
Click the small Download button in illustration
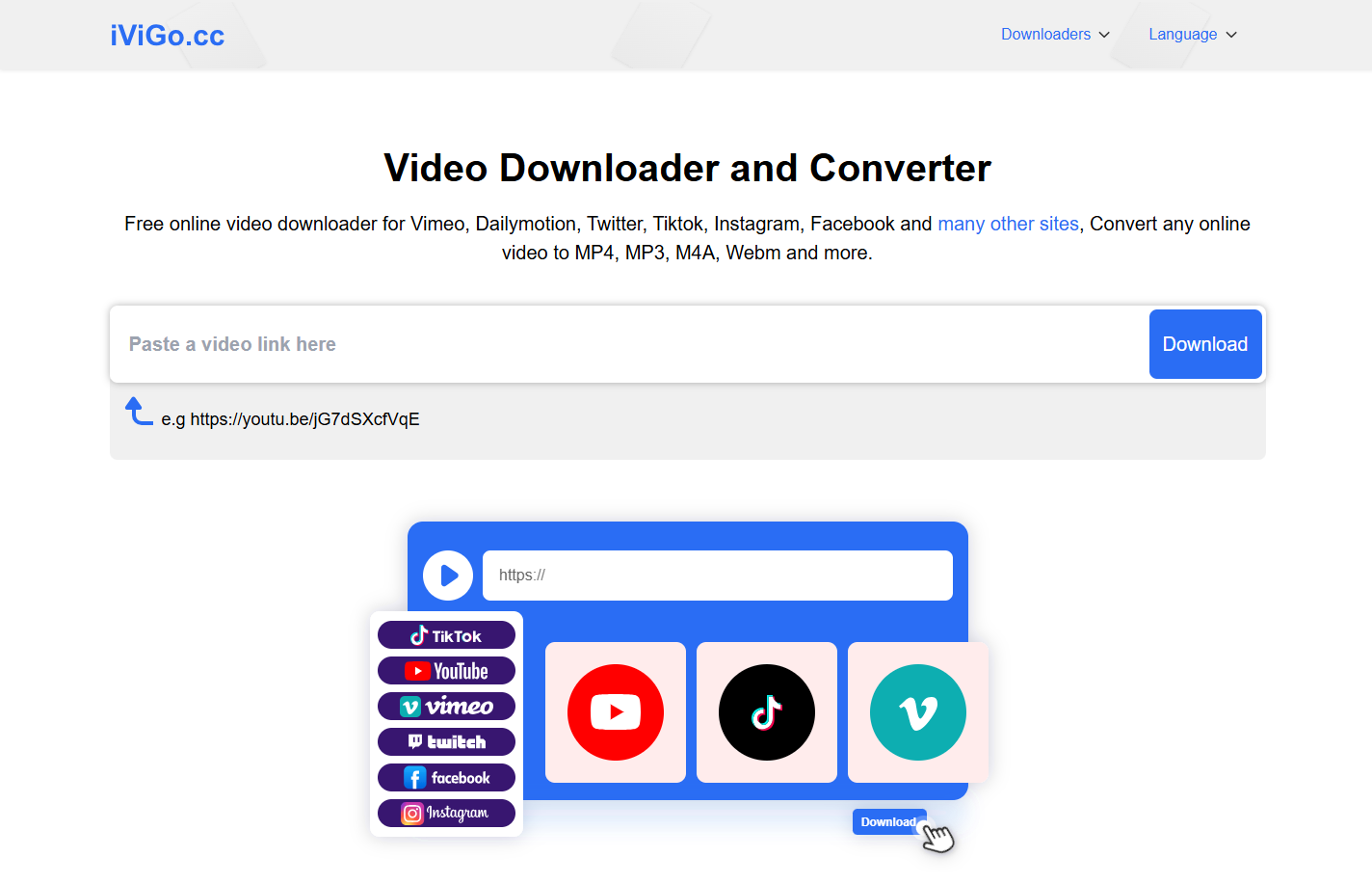(x=887, y=822)
